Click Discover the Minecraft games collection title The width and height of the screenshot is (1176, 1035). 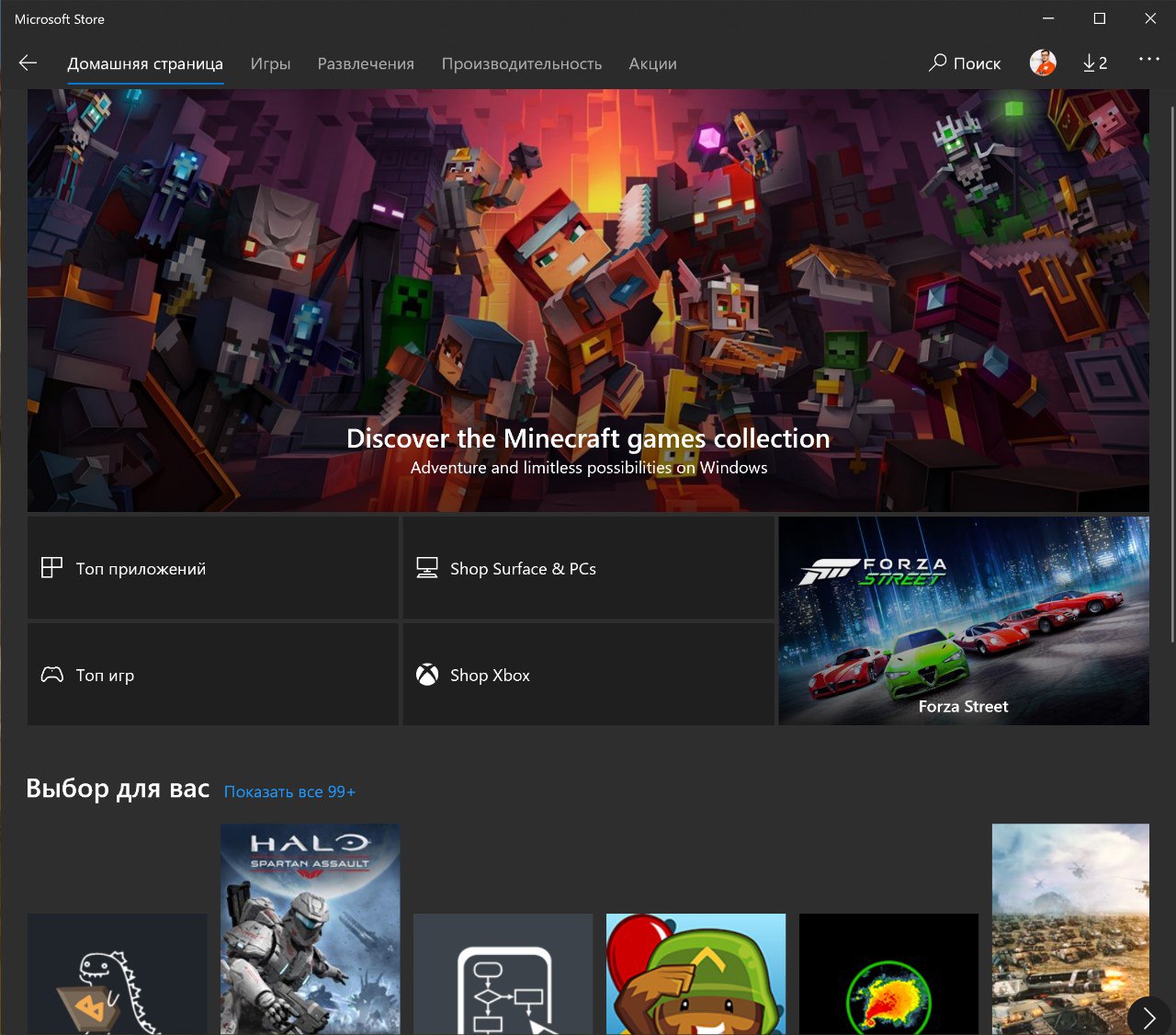(x=588, y=438)
